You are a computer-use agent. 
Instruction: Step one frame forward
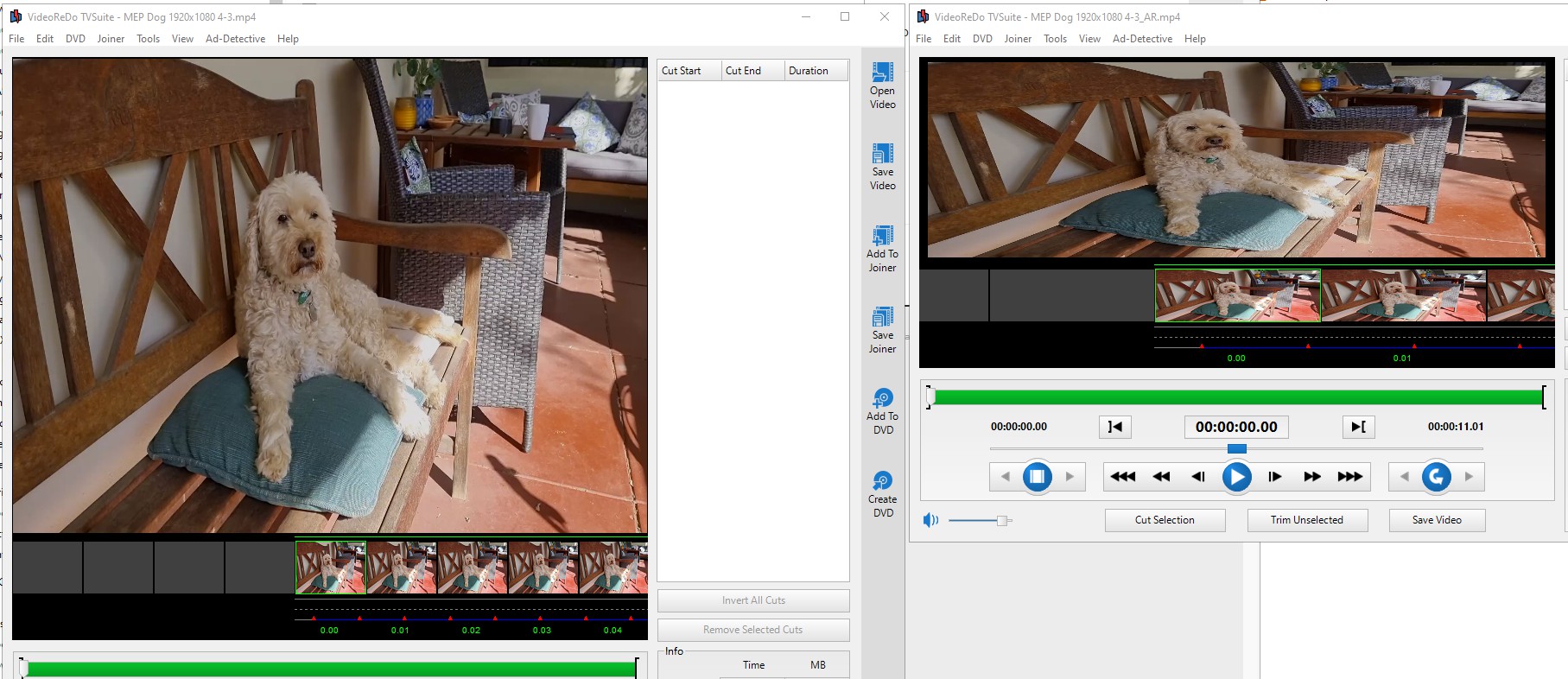(x=1274, y=477)
